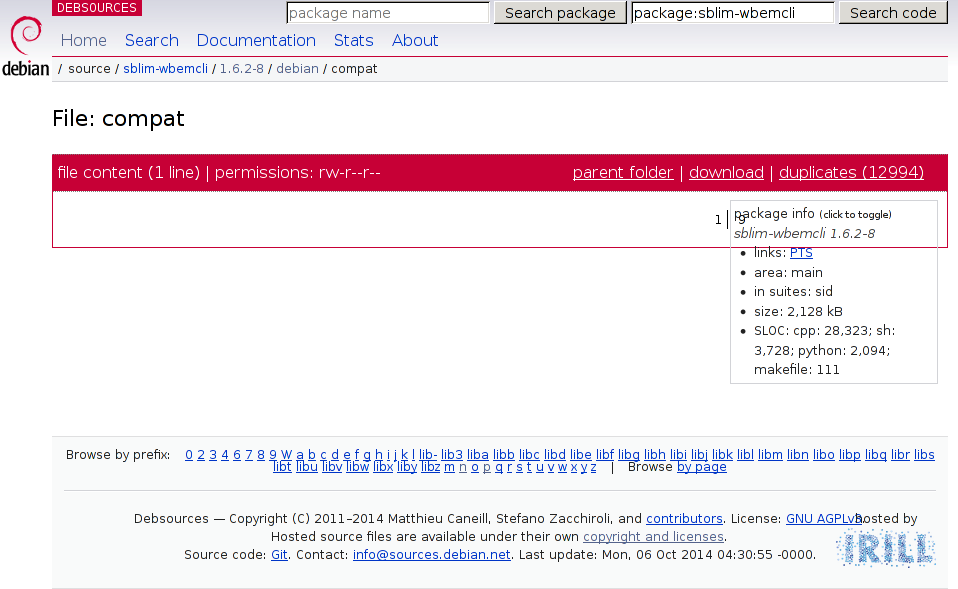Browse prefix m
The image size is (958, 589).
[449, 467]
